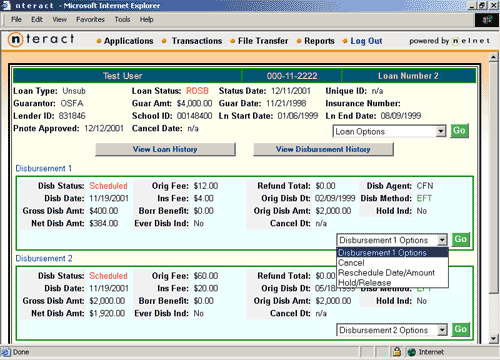Screen dimensions: 500x360
Task: Click the scrollbar down arrow
Action: 494,339
